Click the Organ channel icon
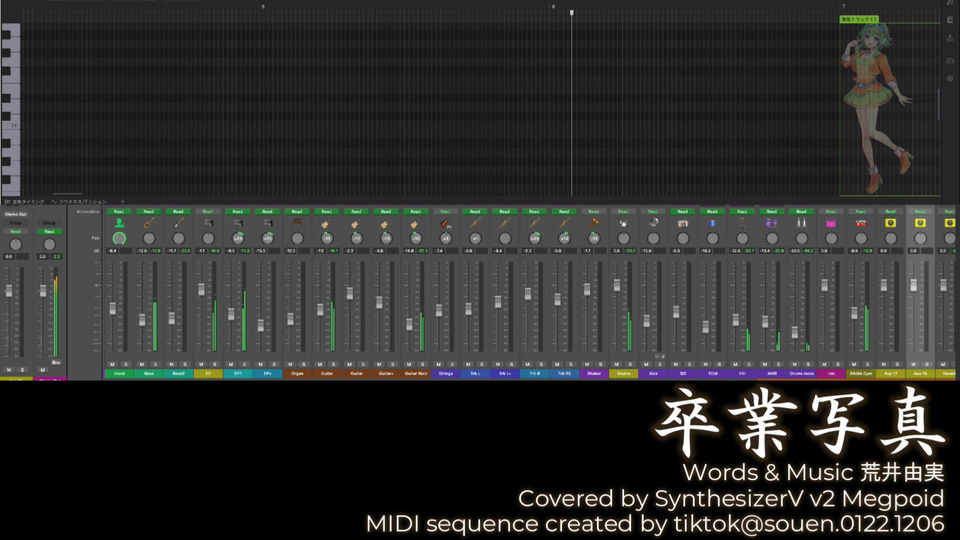 pyautogui.click(x=297, y=223)
